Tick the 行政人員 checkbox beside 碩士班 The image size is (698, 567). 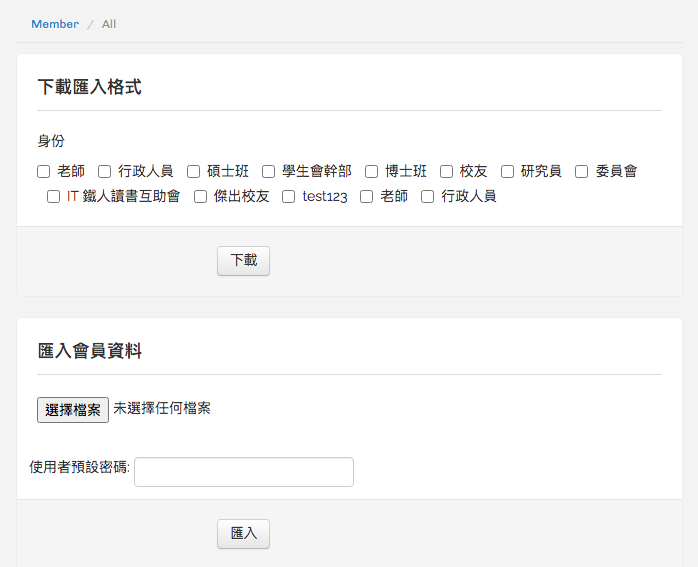(x=104, y=171)
